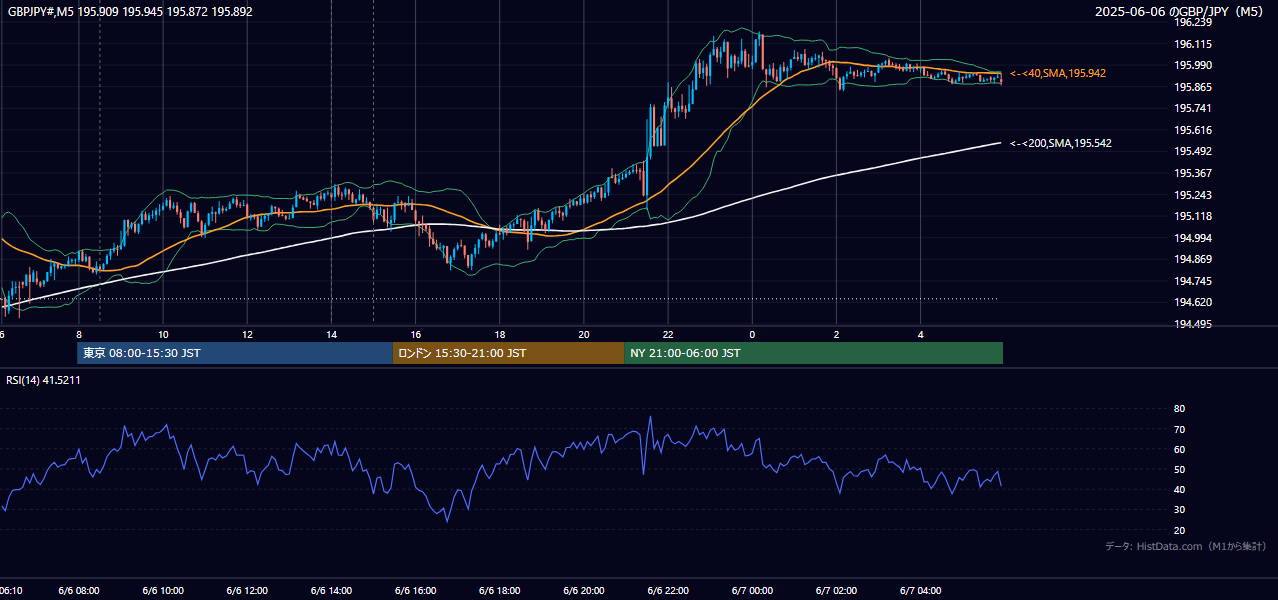
Task: Click the RSI scale level 40
Action: 1179,490
